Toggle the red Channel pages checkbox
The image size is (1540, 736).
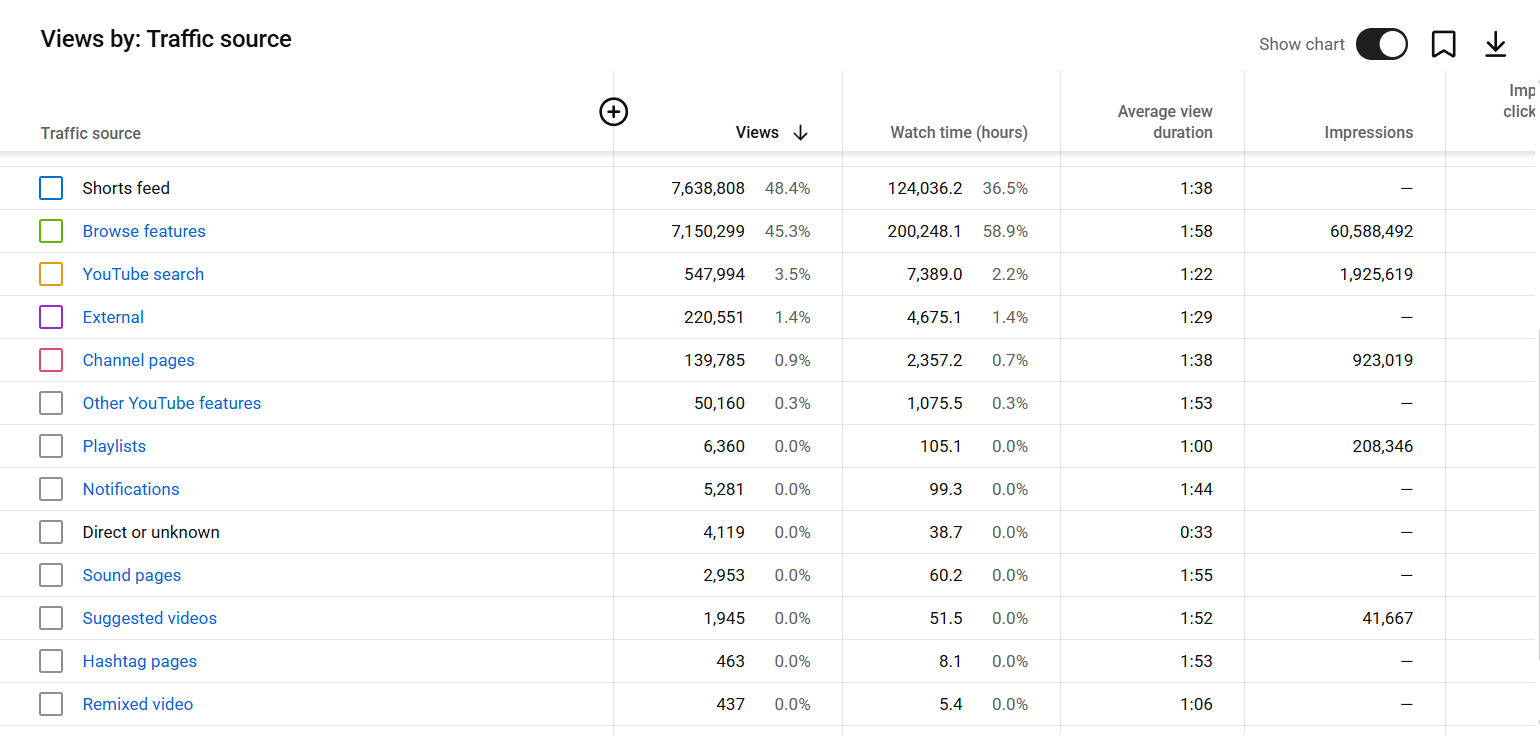coord(51,360)
